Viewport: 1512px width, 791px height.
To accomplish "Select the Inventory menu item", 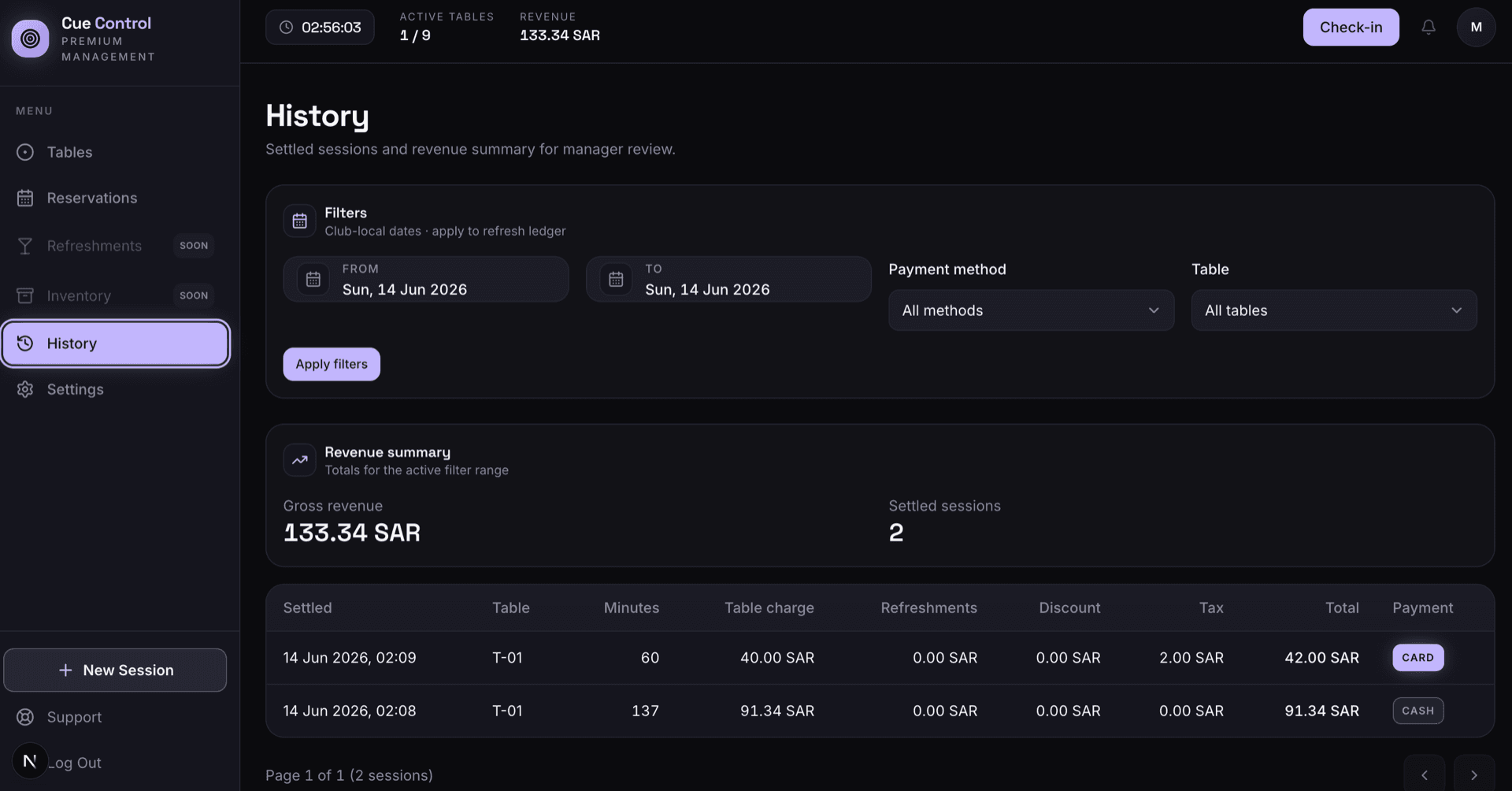I will click(x=116, y=295).
